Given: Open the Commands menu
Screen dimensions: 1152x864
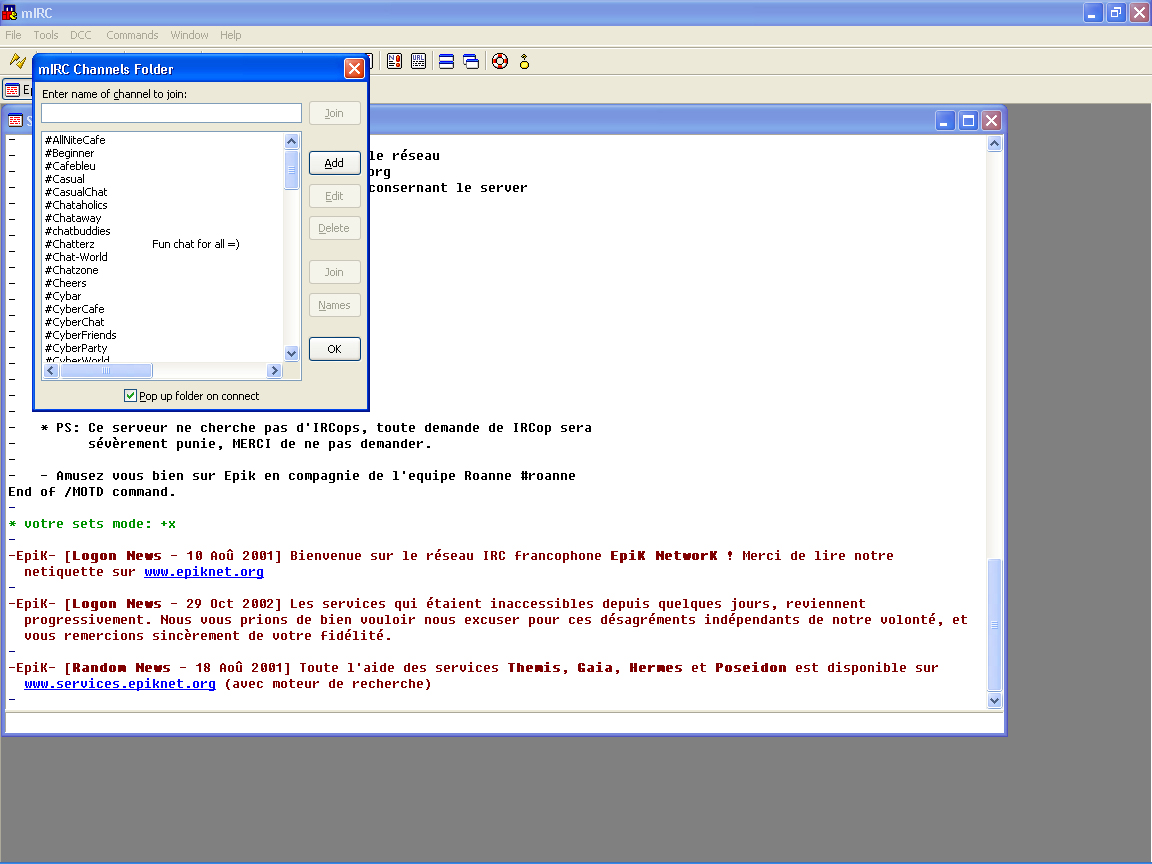Looking at the screenshot, I should (132, 35).
